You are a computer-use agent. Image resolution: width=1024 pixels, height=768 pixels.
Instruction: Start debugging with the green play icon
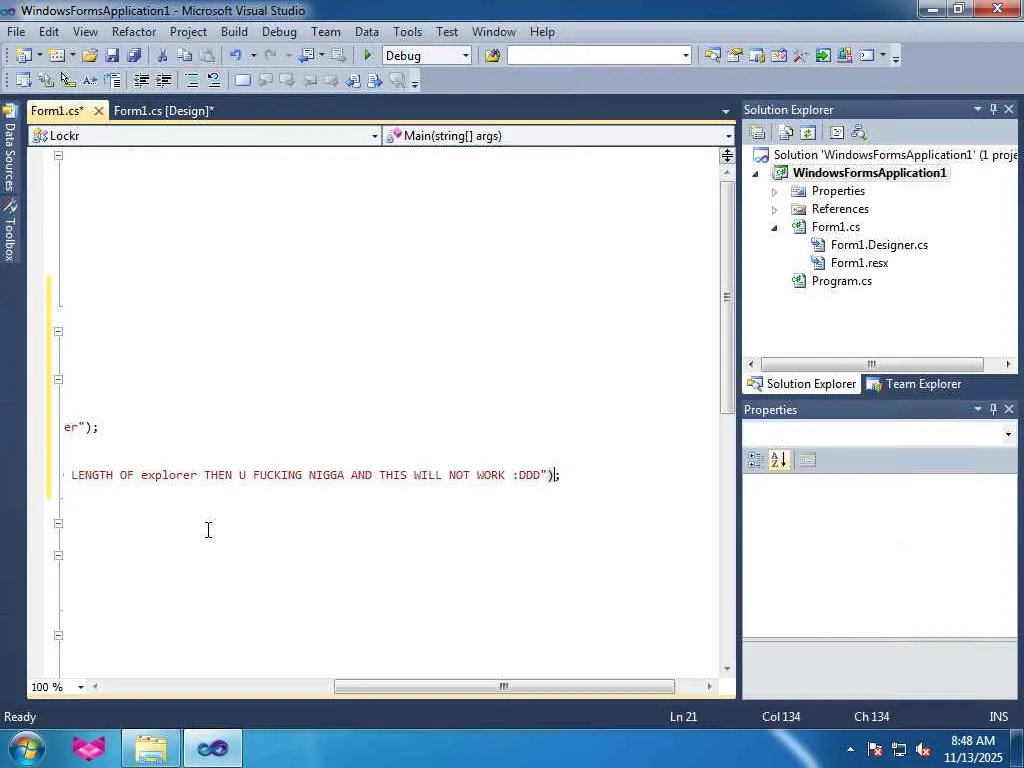[368, 56]
